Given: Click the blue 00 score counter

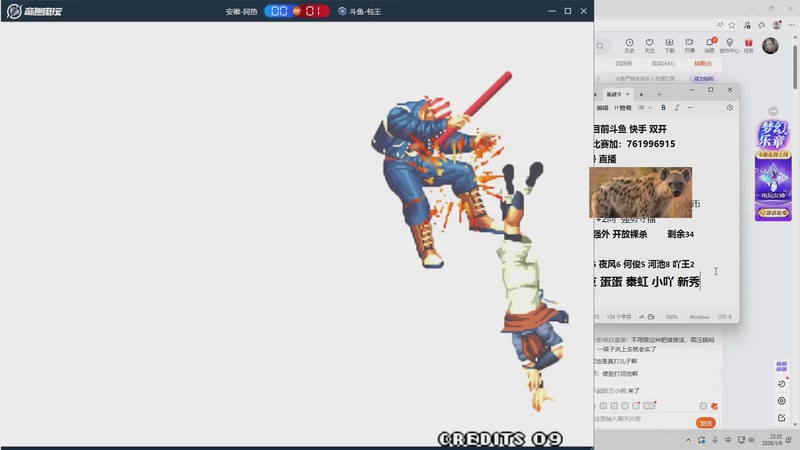Looking at the screenshot, I should pos(279,11).
